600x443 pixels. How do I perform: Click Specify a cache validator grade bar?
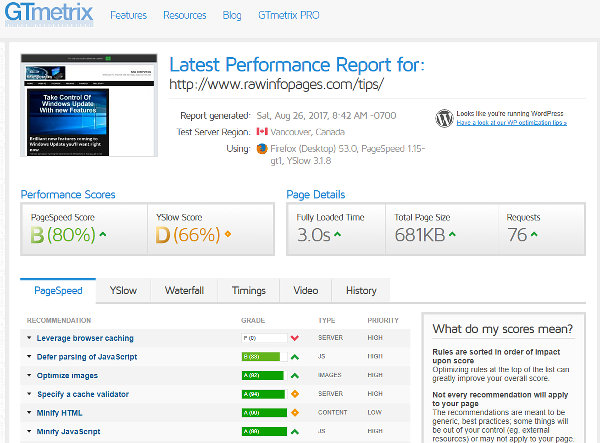pyautogui.click(x=264, y=394)
